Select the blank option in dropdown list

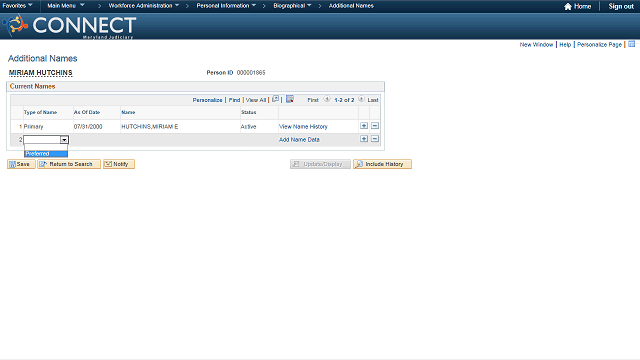pos(46,148)
